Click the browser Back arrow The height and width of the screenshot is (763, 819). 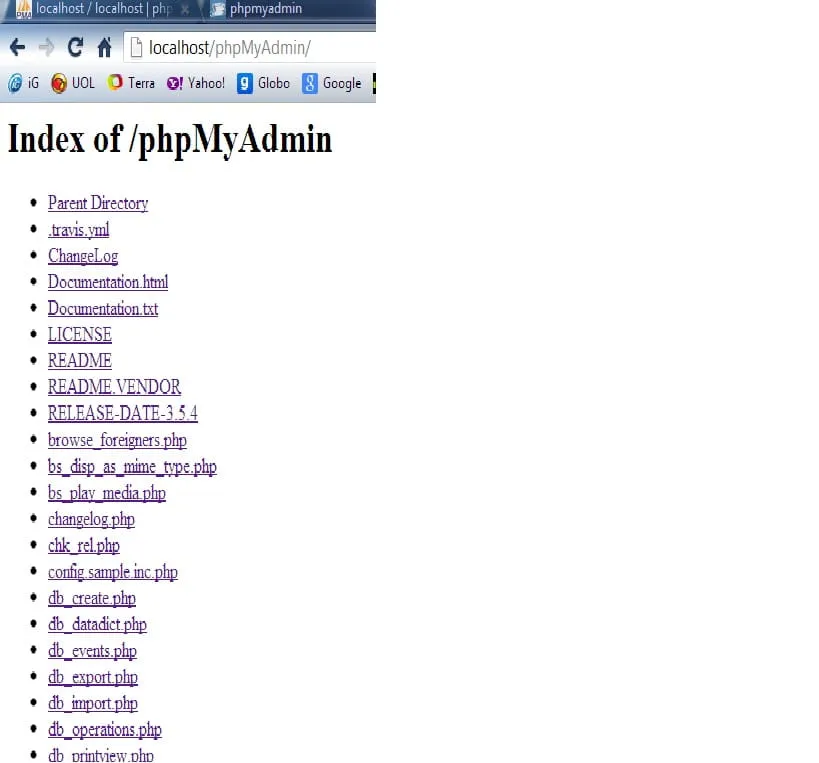(x=17, y=48)
